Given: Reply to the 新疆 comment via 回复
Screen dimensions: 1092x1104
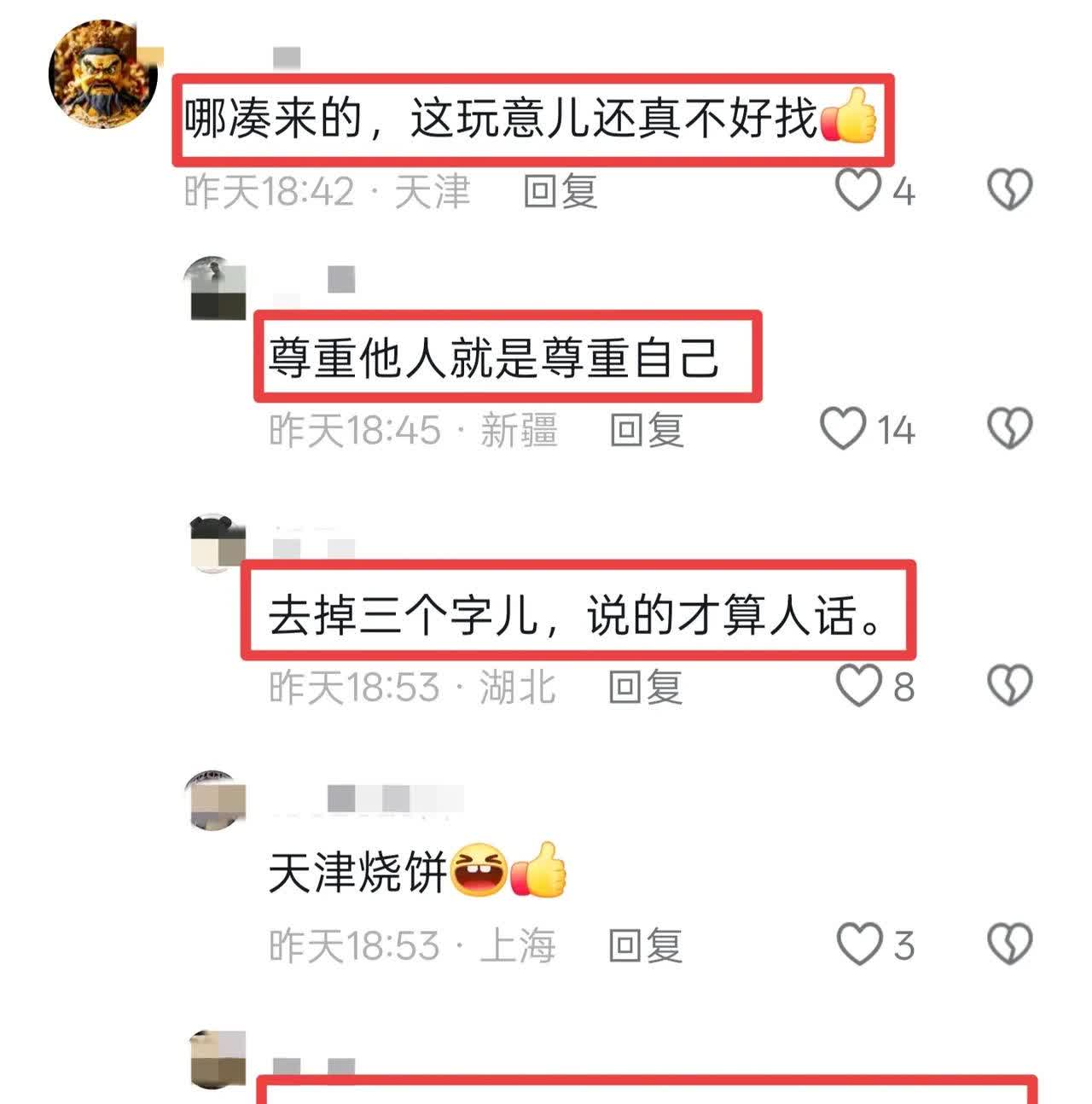Looking at the screenshot, I should (x=647, y=429).
